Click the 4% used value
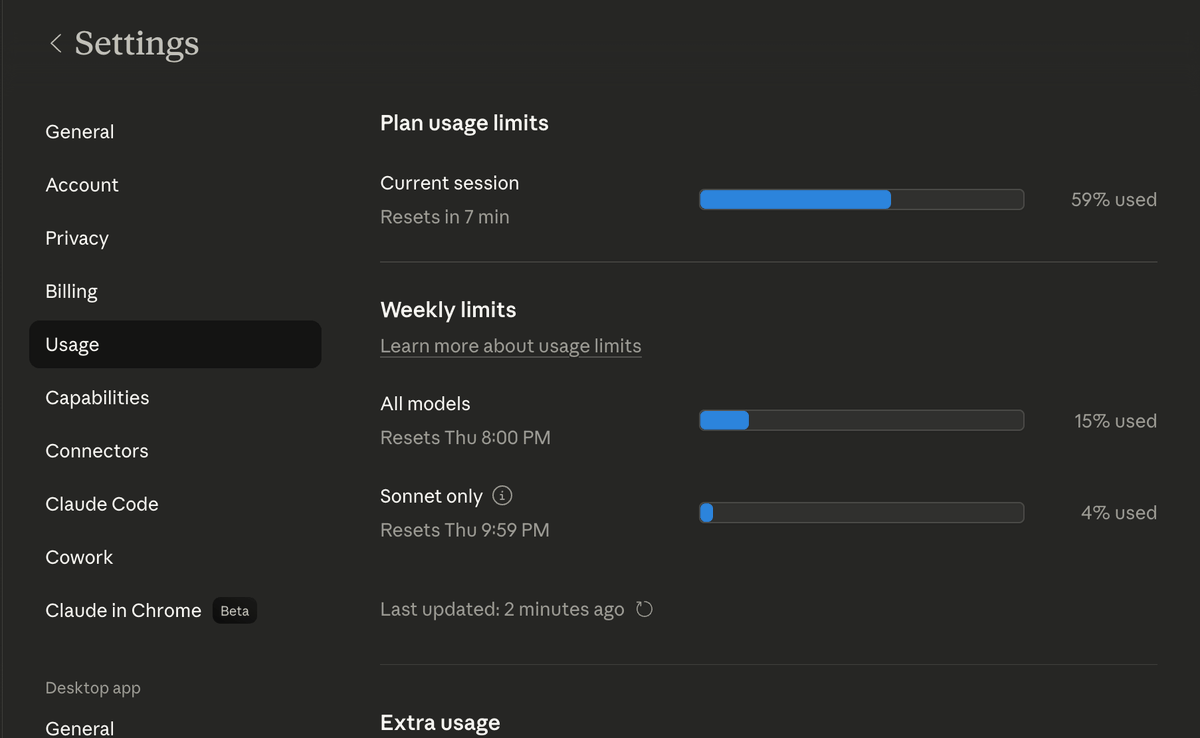 point(1119,513)
